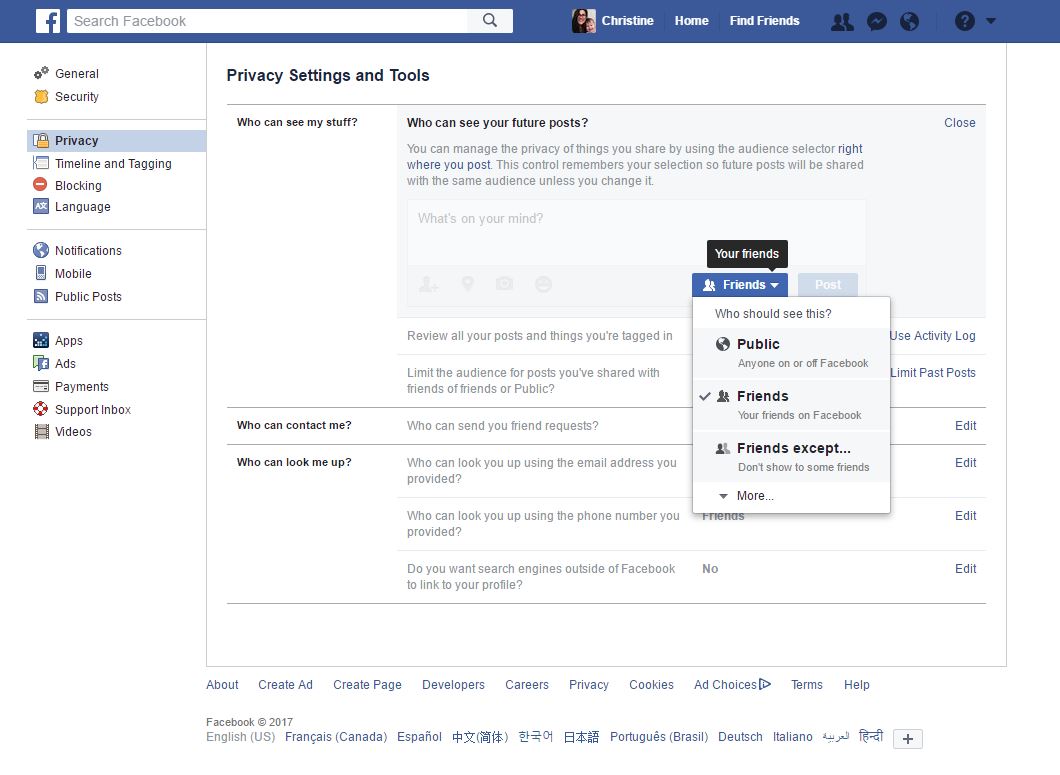Click the Security badge icon

[x=41, y=97]
